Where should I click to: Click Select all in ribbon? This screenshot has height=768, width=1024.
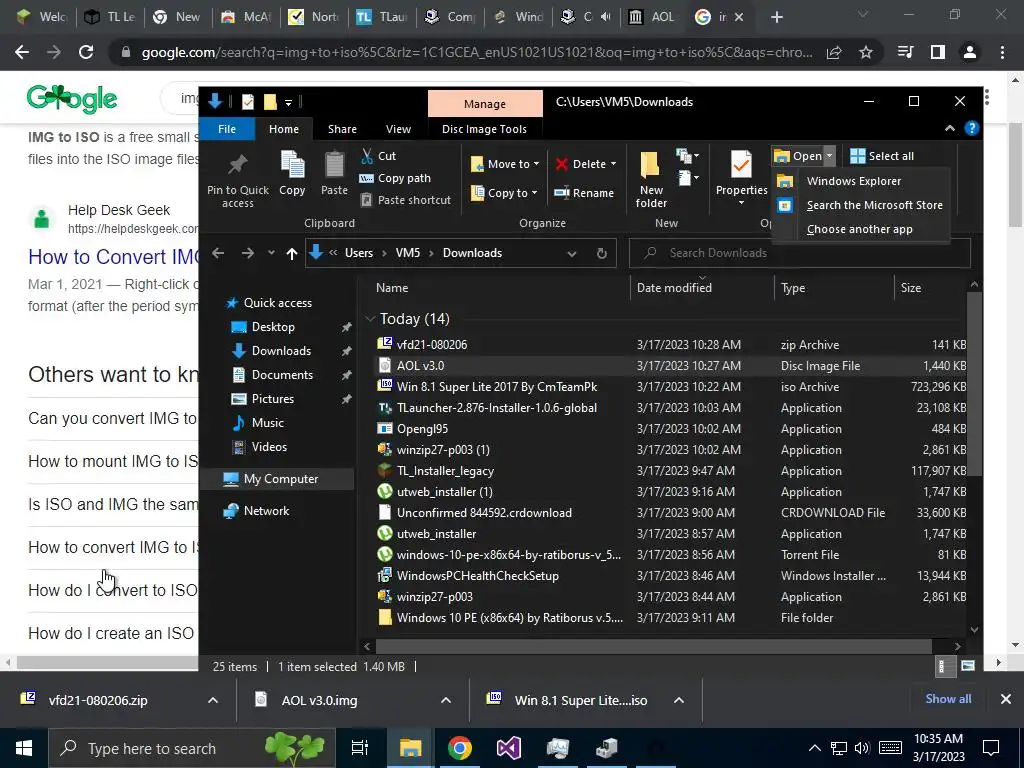click(x=882, y=156)
